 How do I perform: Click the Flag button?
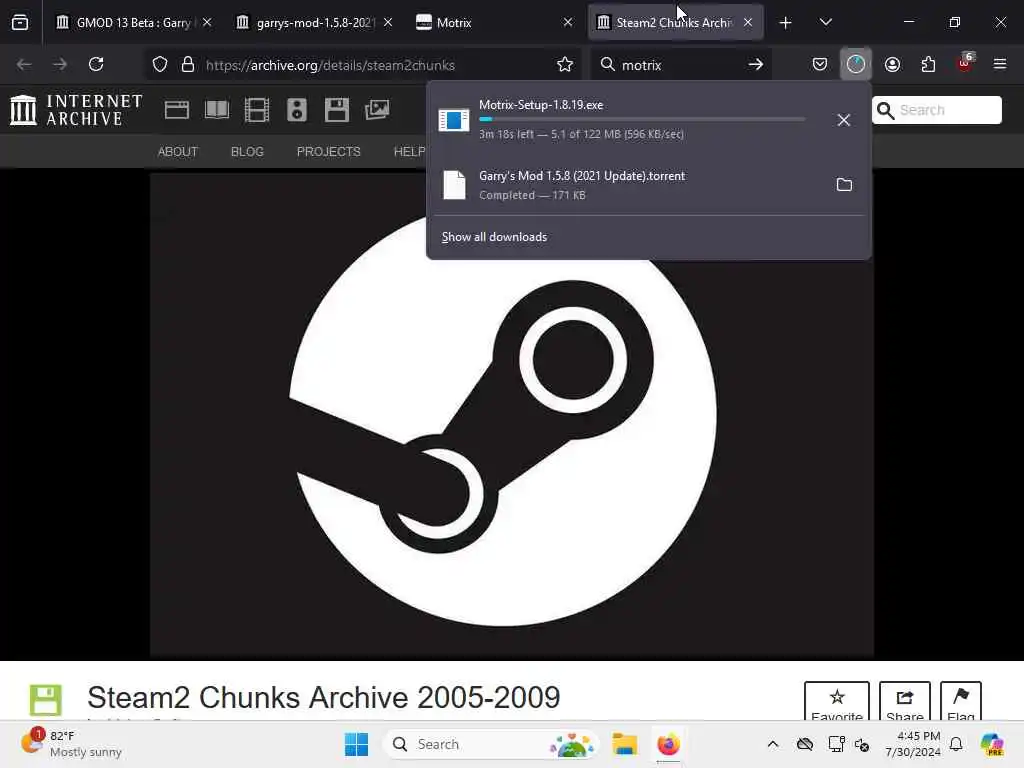point(961,702)
